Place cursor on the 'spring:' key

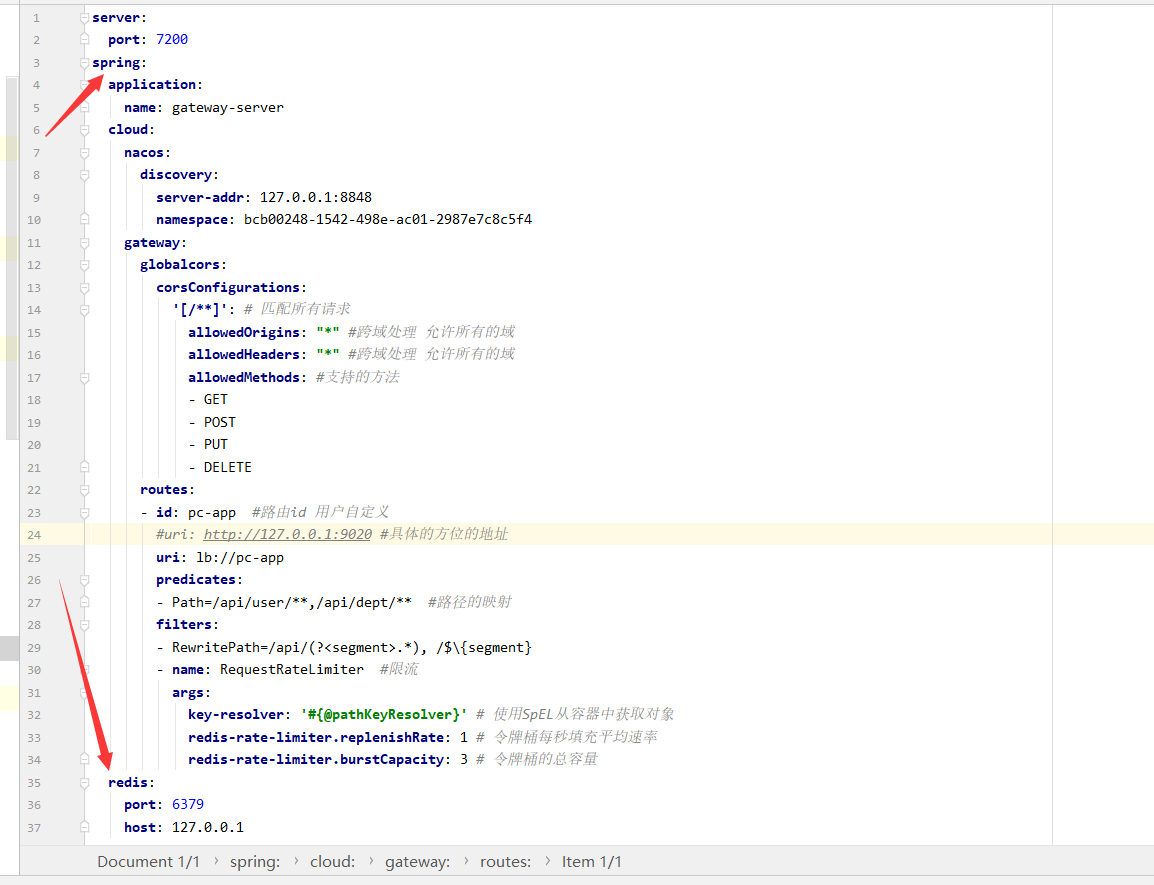(x=119, y=63)
